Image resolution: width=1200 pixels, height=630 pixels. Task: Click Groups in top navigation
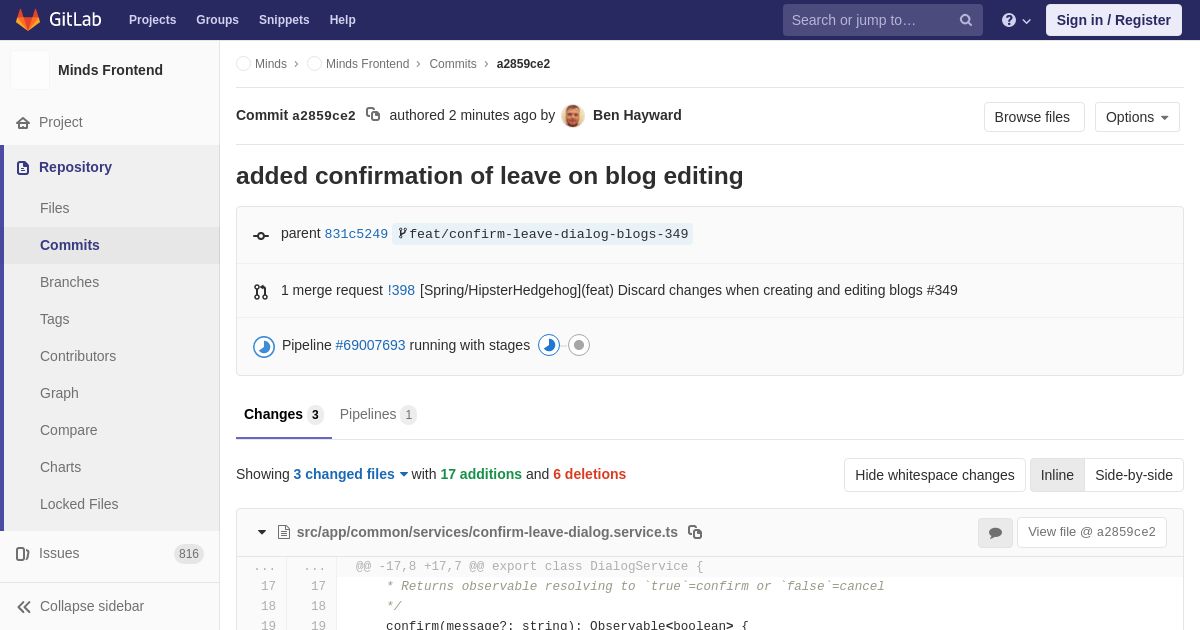point(217,20)
